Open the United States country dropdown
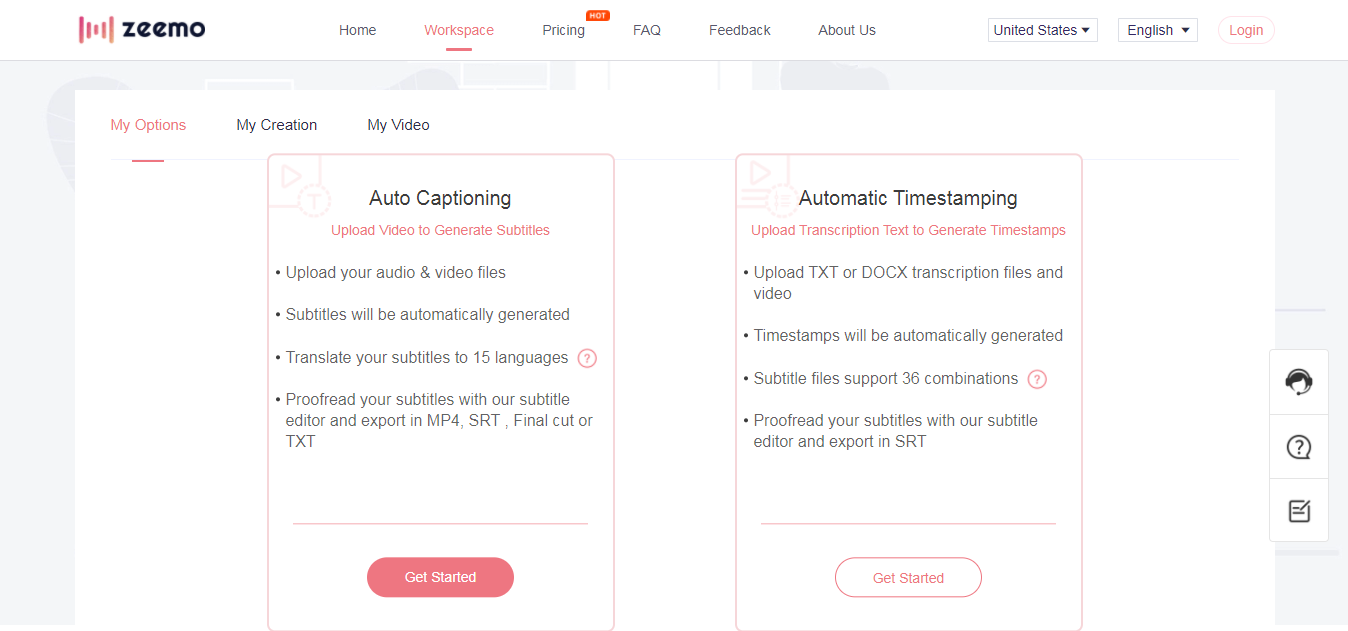This screenshot has height=631, width=1348. click(x=1042, y=29)
